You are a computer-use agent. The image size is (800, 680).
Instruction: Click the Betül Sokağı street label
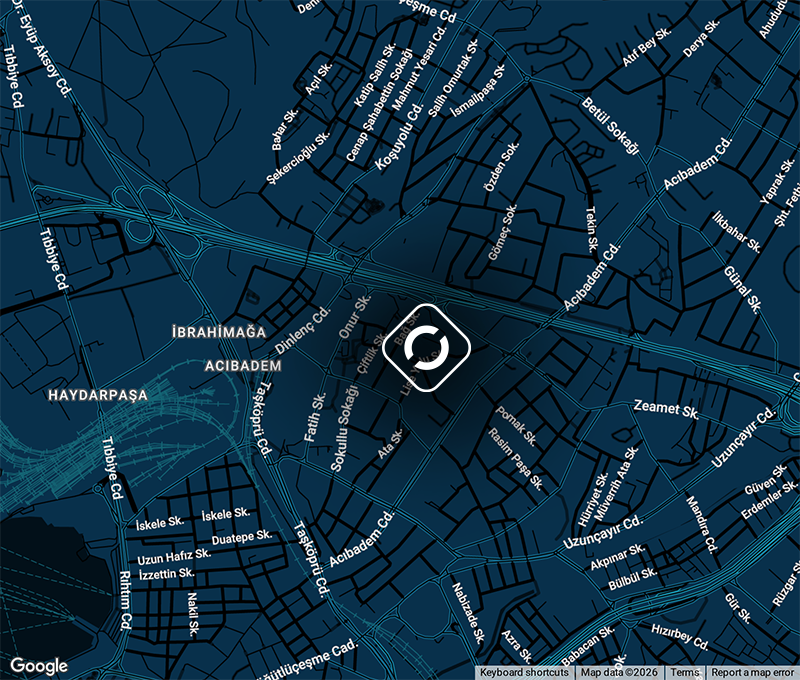tap(609, 127)
